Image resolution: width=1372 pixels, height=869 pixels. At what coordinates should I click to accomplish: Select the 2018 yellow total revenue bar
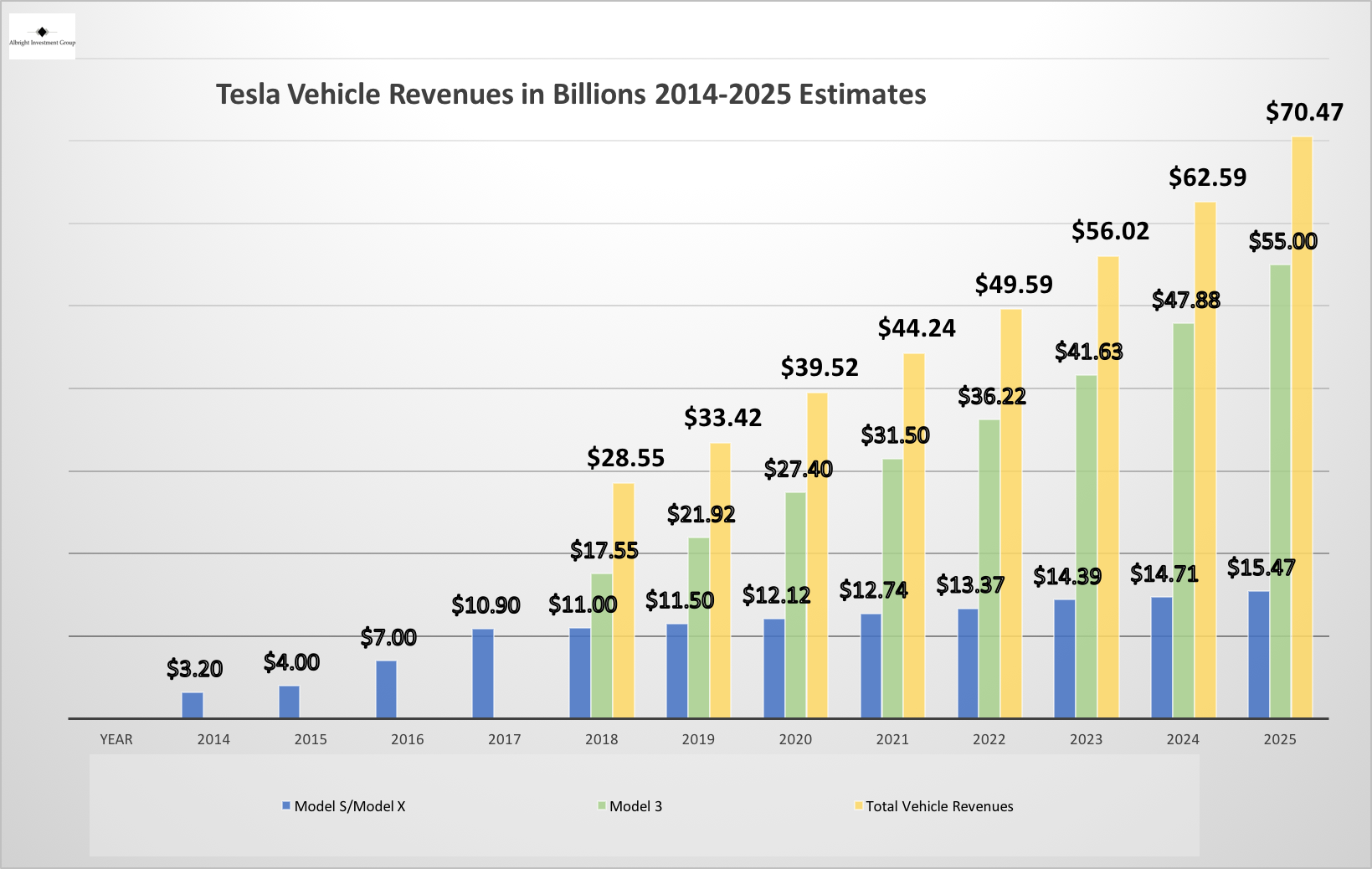[624, 600]
